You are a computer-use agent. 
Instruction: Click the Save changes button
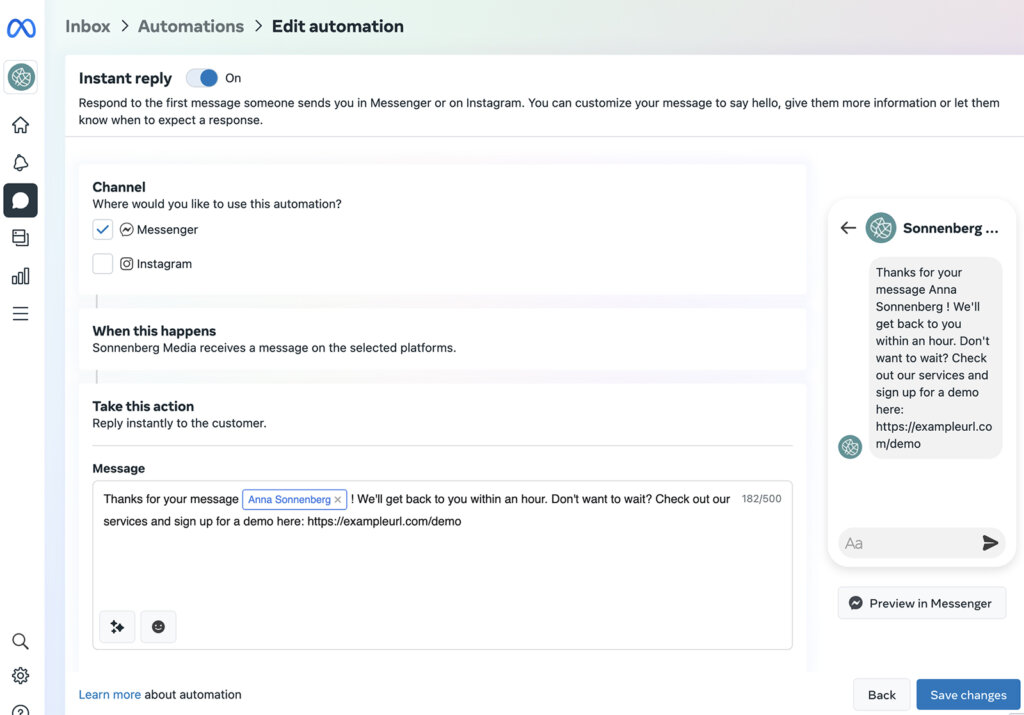[x=967, y=694]
